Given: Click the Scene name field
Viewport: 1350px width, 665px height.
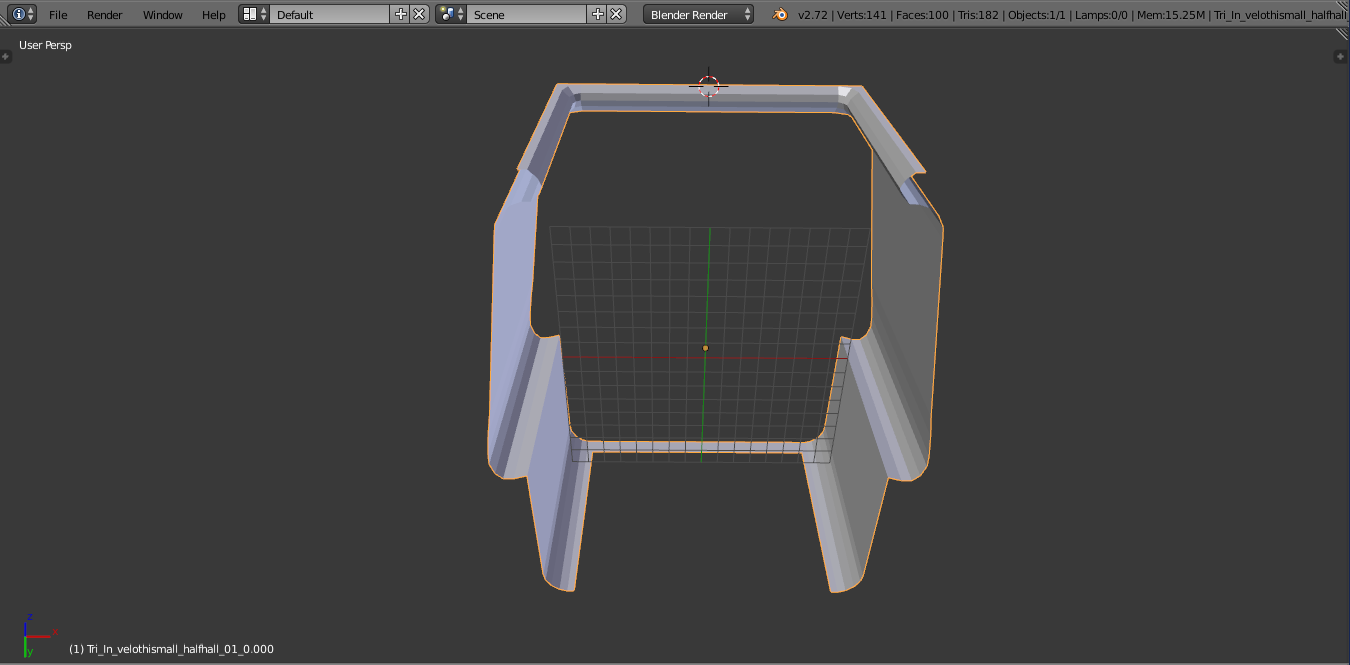Looking at the screenshot, I should click(x=527, y=14).
